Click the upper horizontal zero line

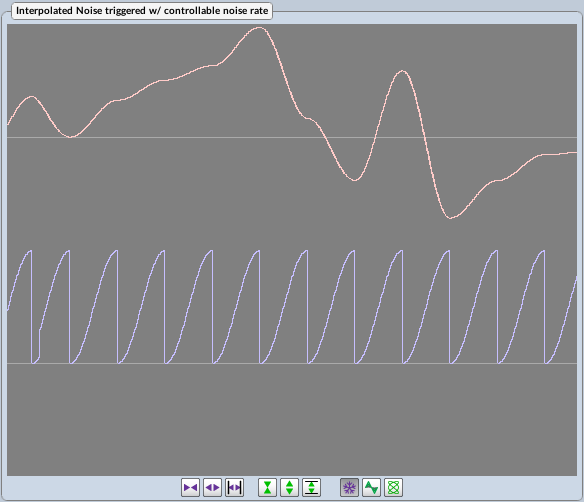pos(292,137)
